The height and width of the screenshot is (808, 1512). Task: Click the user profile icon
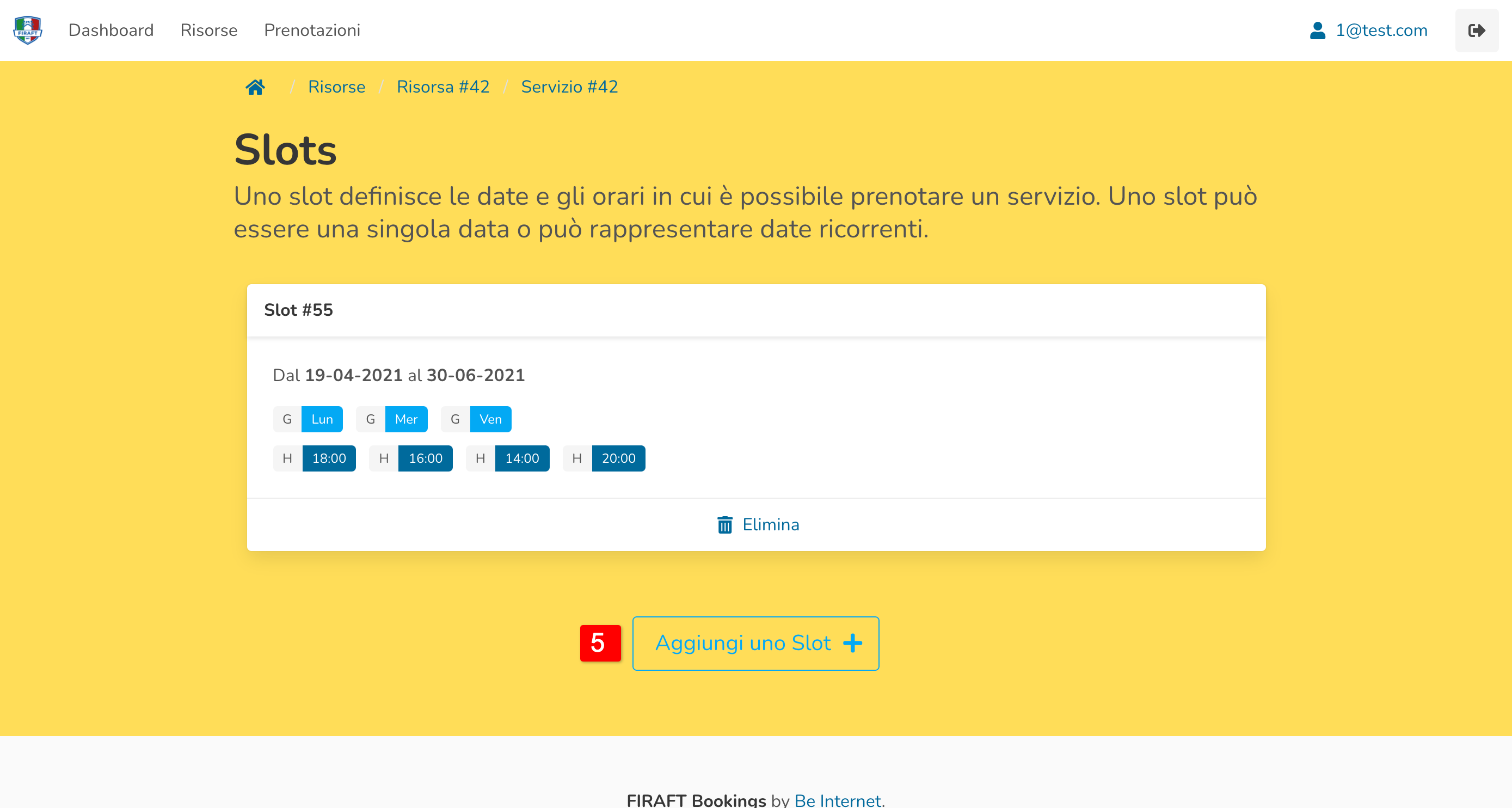pos(1317,30)
